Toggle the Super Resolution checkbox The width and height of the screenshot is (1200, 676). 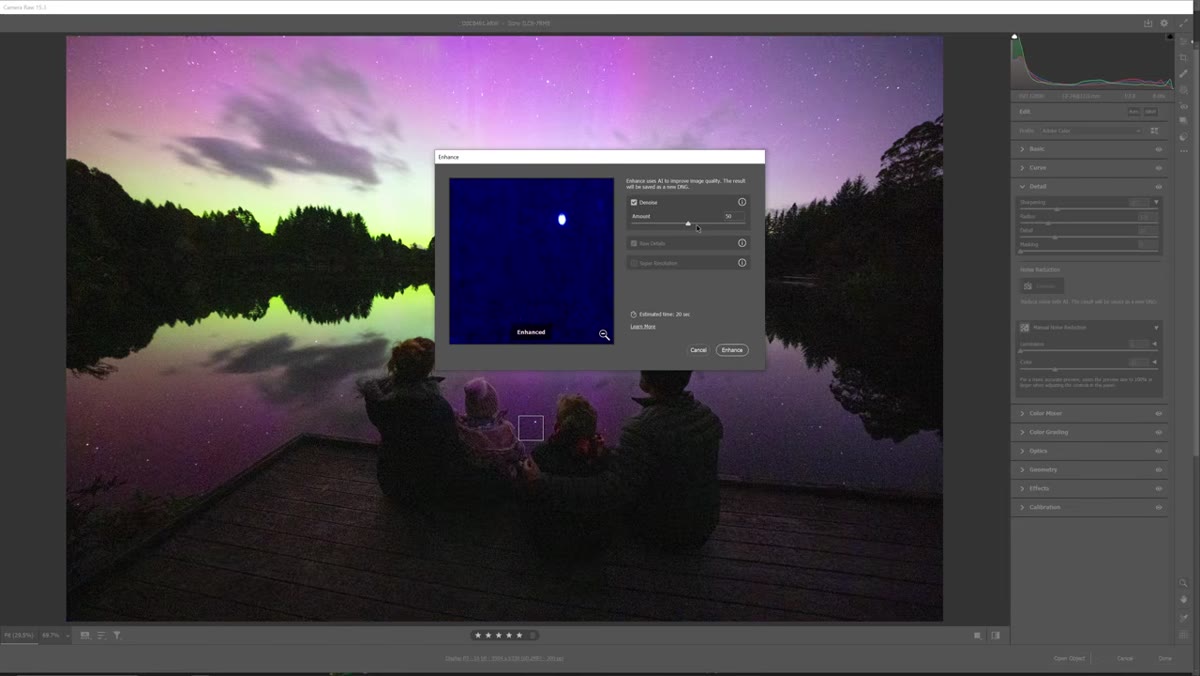click(x=634, y=263)
